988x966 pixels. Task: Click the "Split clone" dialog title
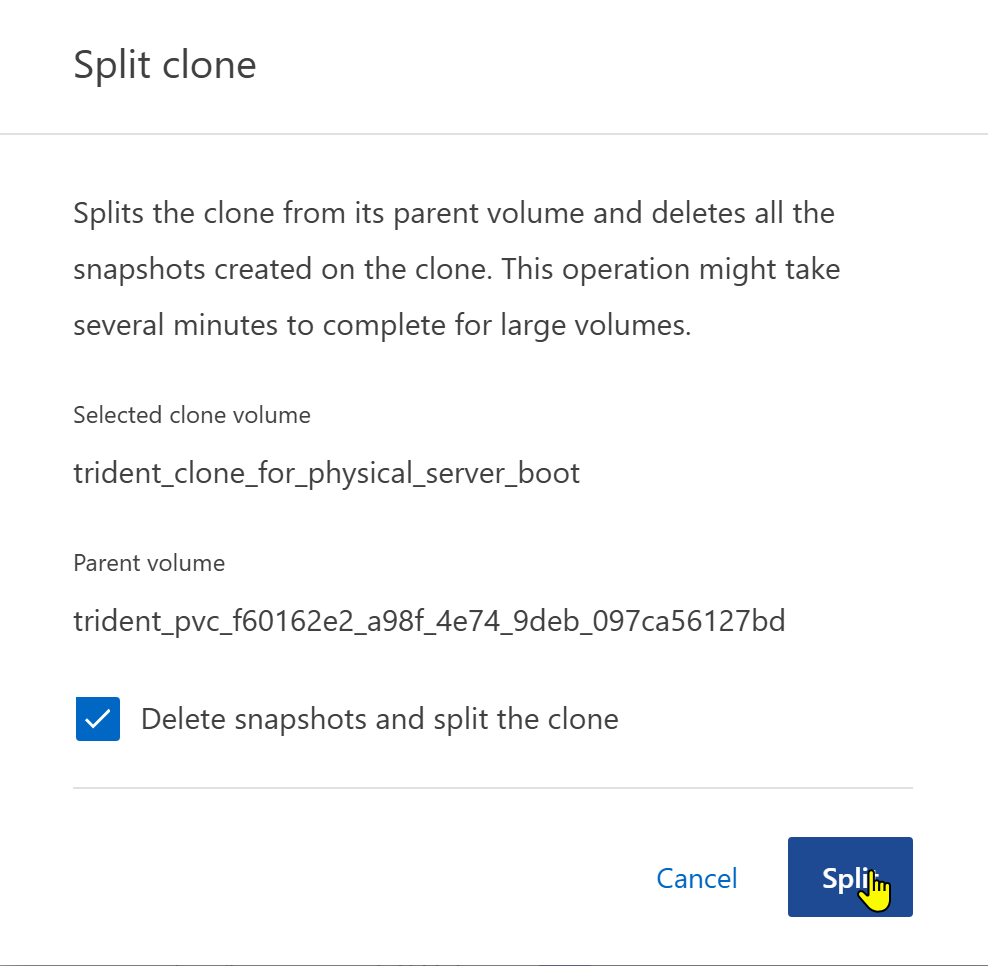point(165,65)
